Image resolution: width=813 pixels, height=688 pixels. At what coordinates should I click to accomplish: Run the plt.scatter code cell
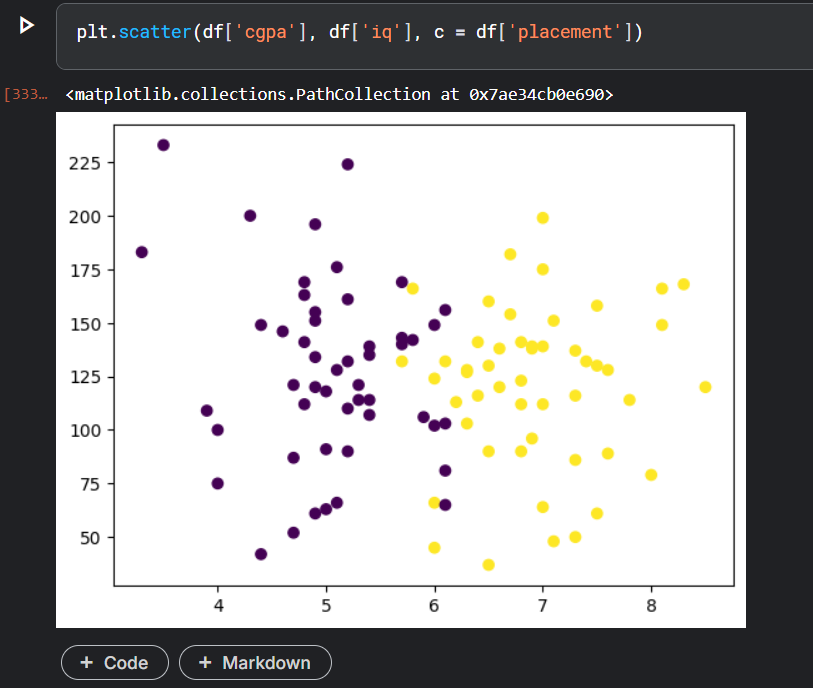[x=26, y=25]
